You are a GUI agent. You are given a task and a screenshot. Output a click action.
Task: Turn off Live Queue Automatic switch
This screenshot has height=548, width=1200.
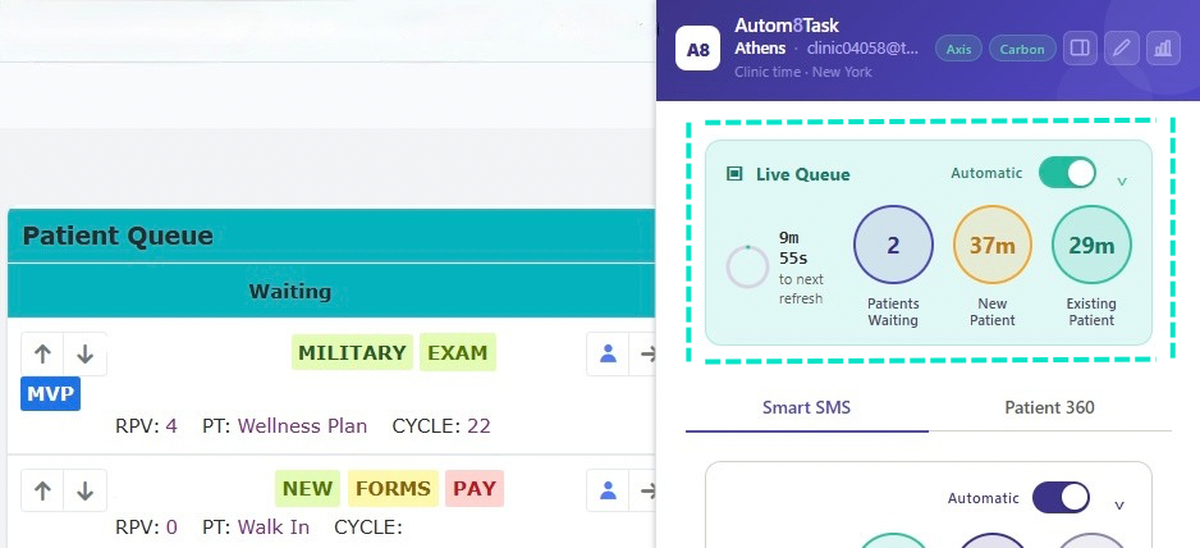(x=1067, y=172)
